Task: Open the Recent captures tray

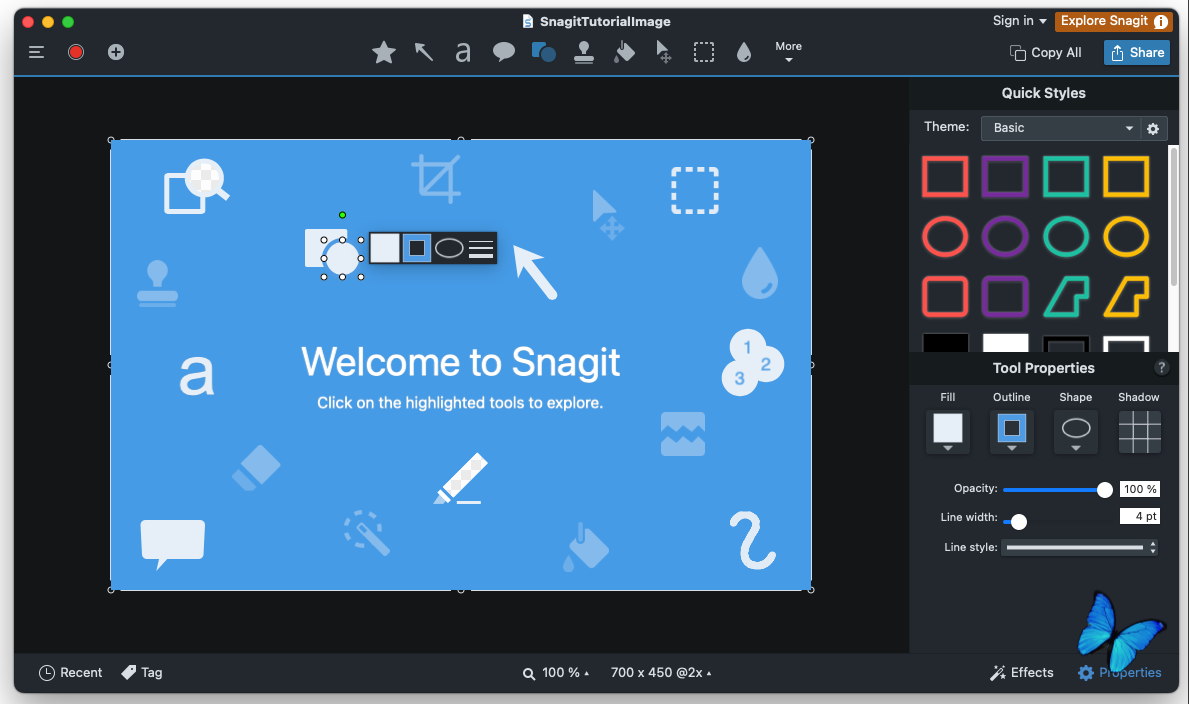Action: pyautogui.click(x=71, y=673)
